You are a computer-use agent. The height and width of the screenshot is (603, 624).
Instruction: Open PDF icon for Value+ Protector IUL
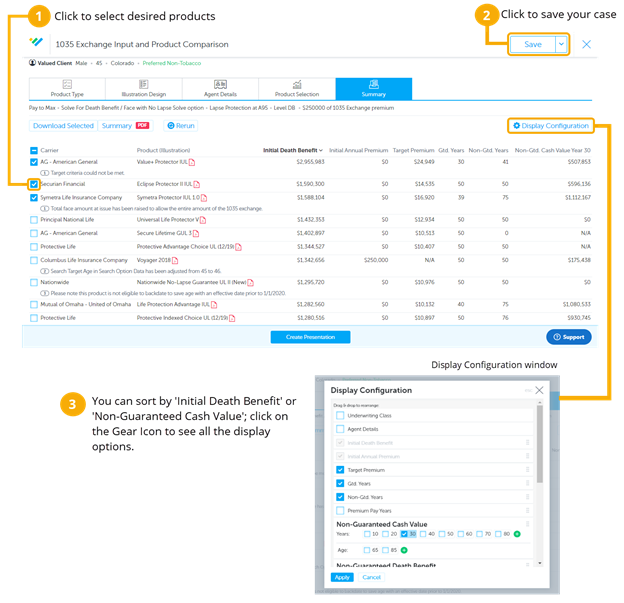tap(192, 162)
